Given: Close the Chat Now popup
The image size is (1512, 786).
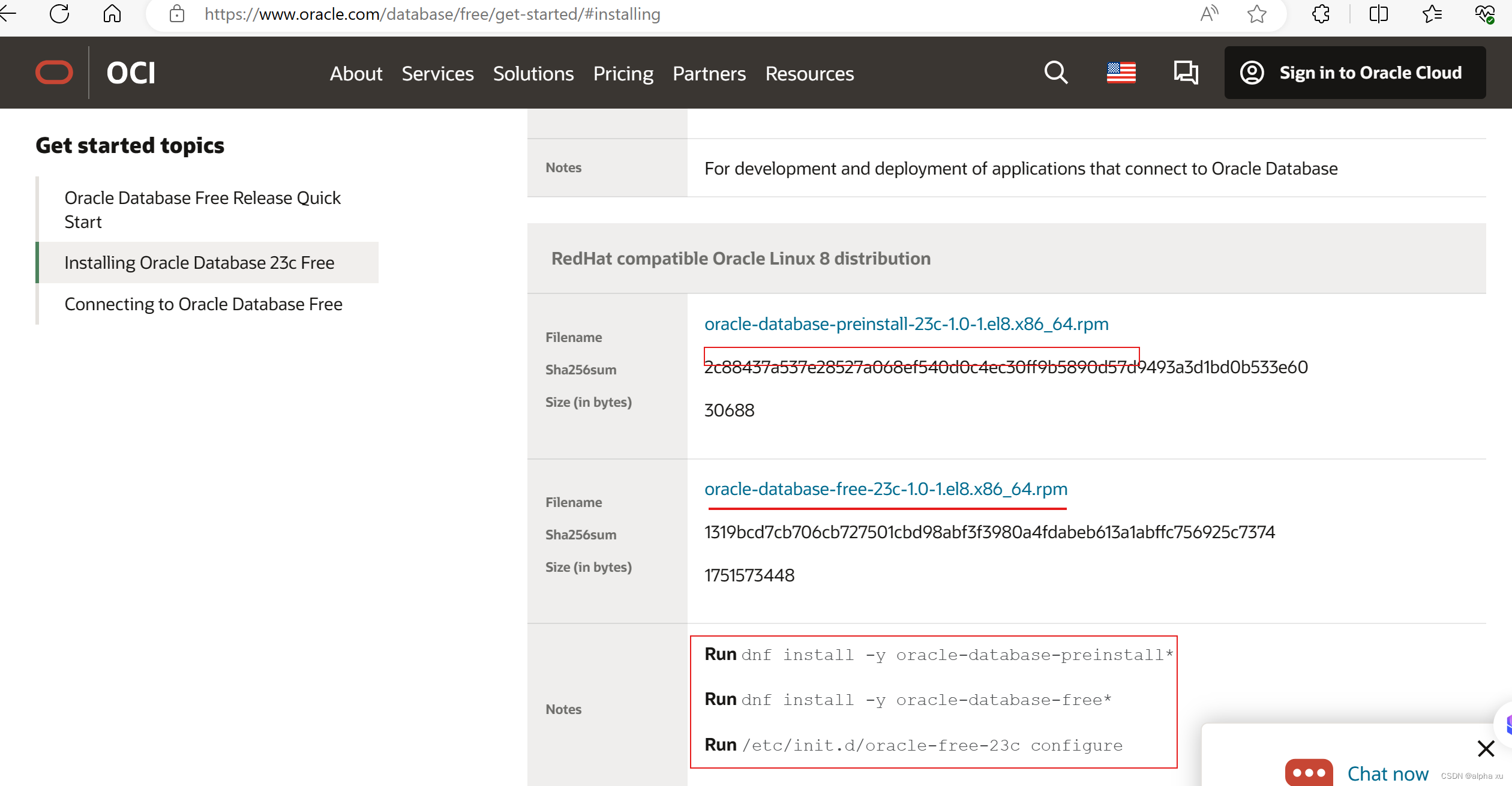Looking at the screenshot, I should click(1486, 748).
